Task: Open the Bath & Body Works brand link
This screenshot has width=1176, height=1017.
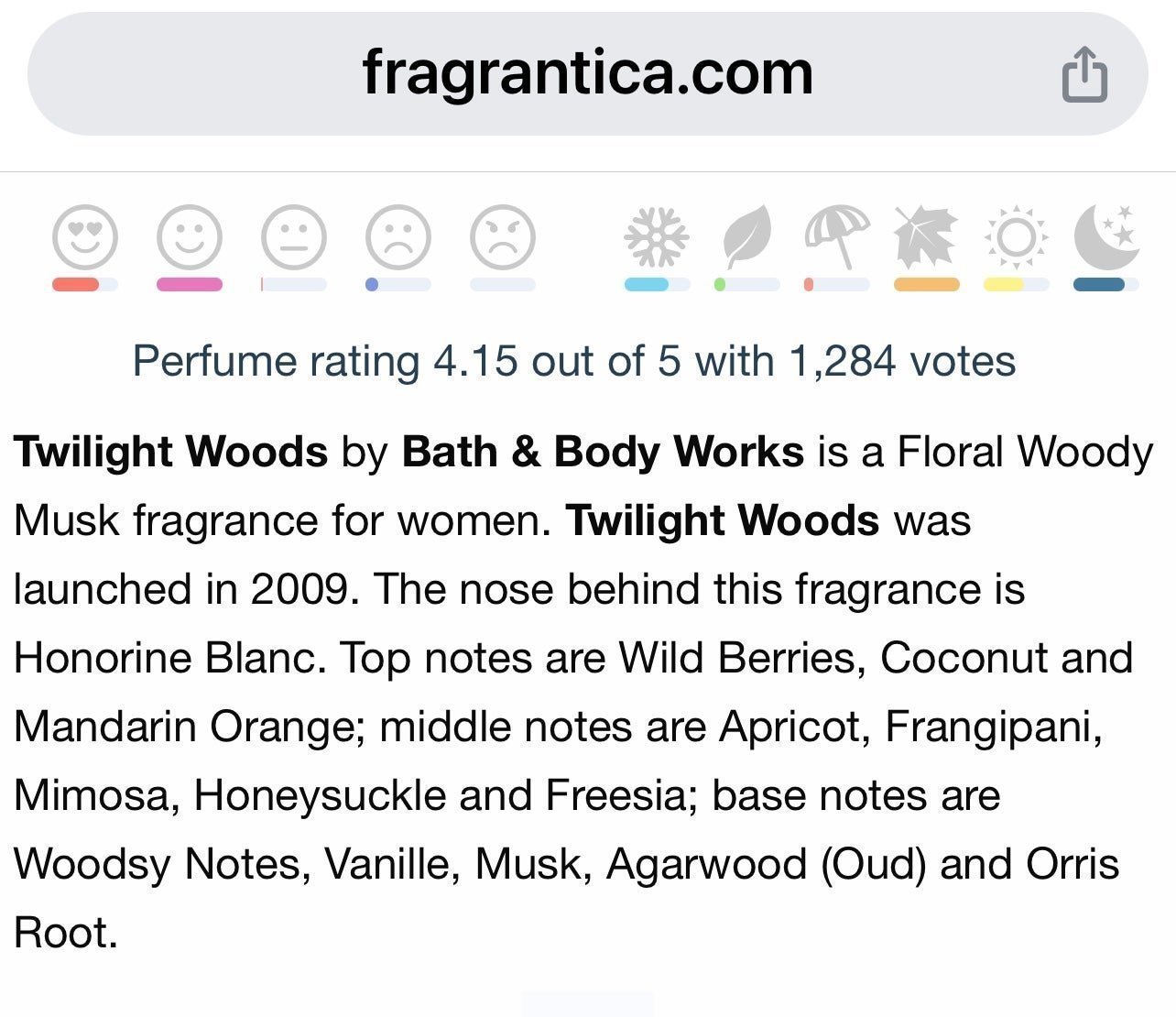Action: coord(603,452)
